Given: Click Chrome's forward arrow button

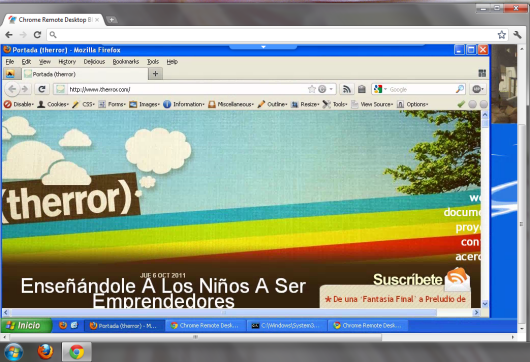Looking at the screenshot, I should point(23,34).
